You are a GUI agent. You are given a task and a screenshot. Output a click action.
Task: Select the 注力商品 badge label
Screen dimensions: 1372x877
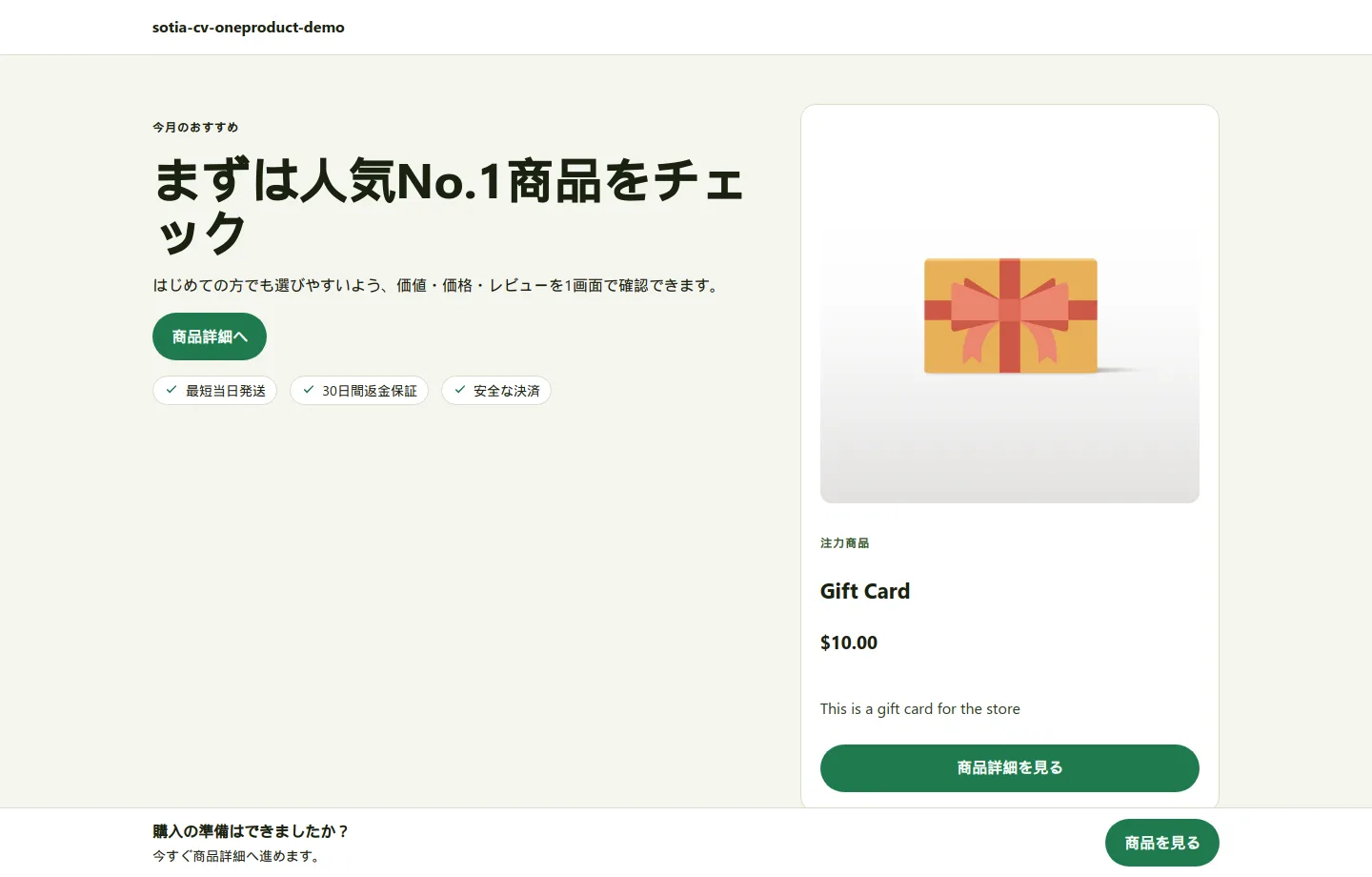click(x=844, y=542)
